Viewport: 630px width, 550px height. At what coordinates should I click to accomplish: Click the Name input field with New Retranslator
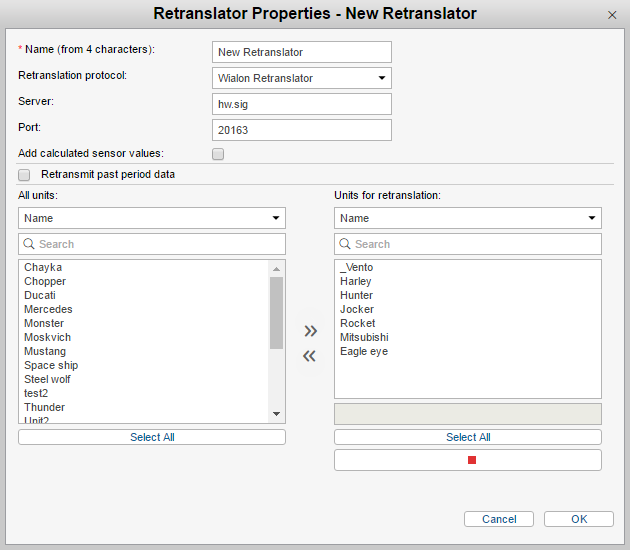tap(302, 52)
